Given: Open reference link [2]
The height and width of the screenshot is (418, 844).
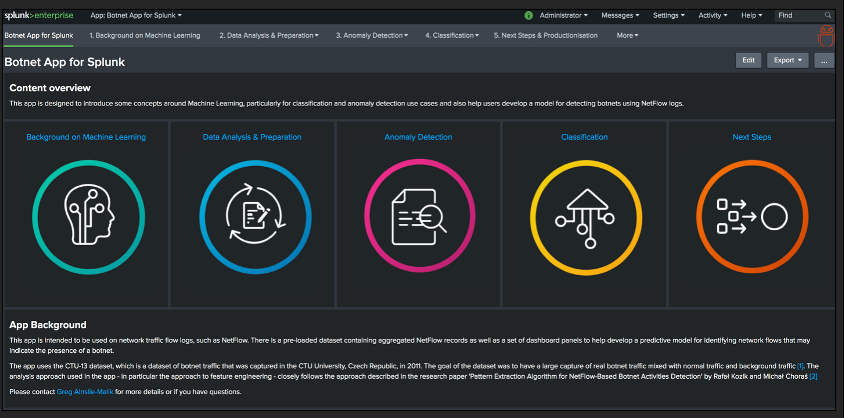Looking at the screenshot, I should click(813, 377).
